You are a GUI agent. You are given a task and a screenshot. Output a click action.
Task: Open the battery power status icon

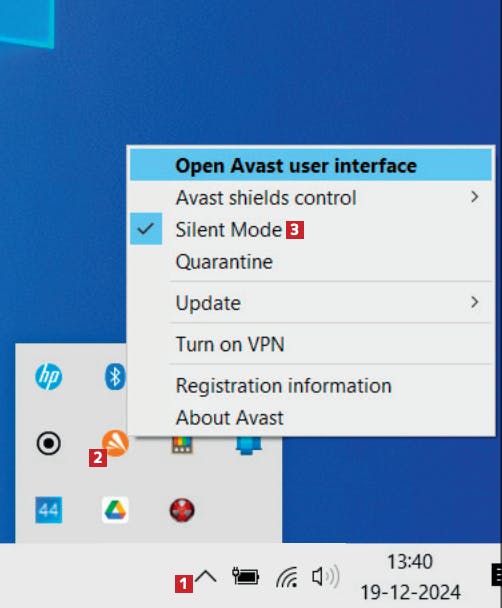click(245, 576)
